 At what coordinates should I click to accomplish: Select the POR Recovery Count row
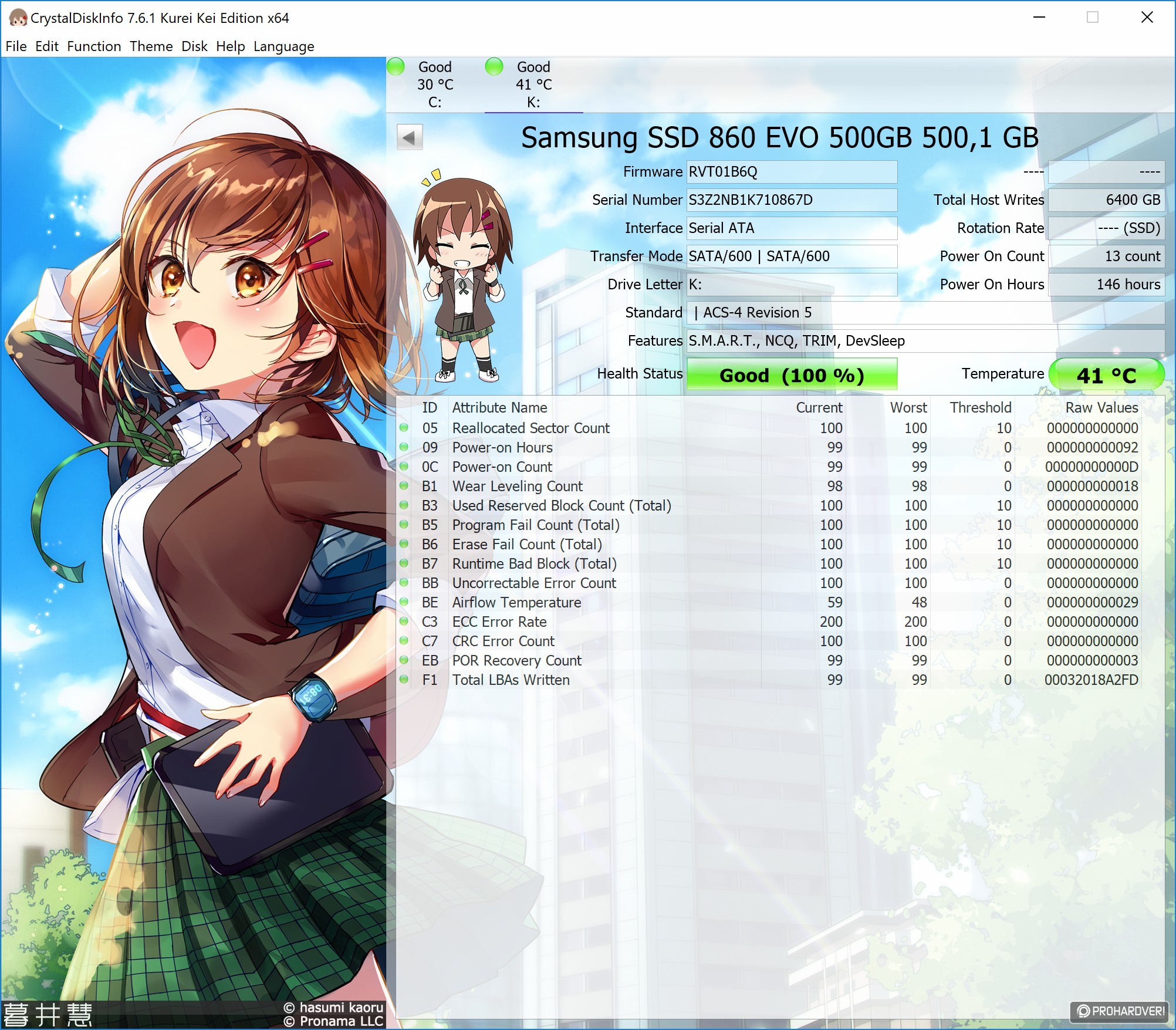[769, 661]
